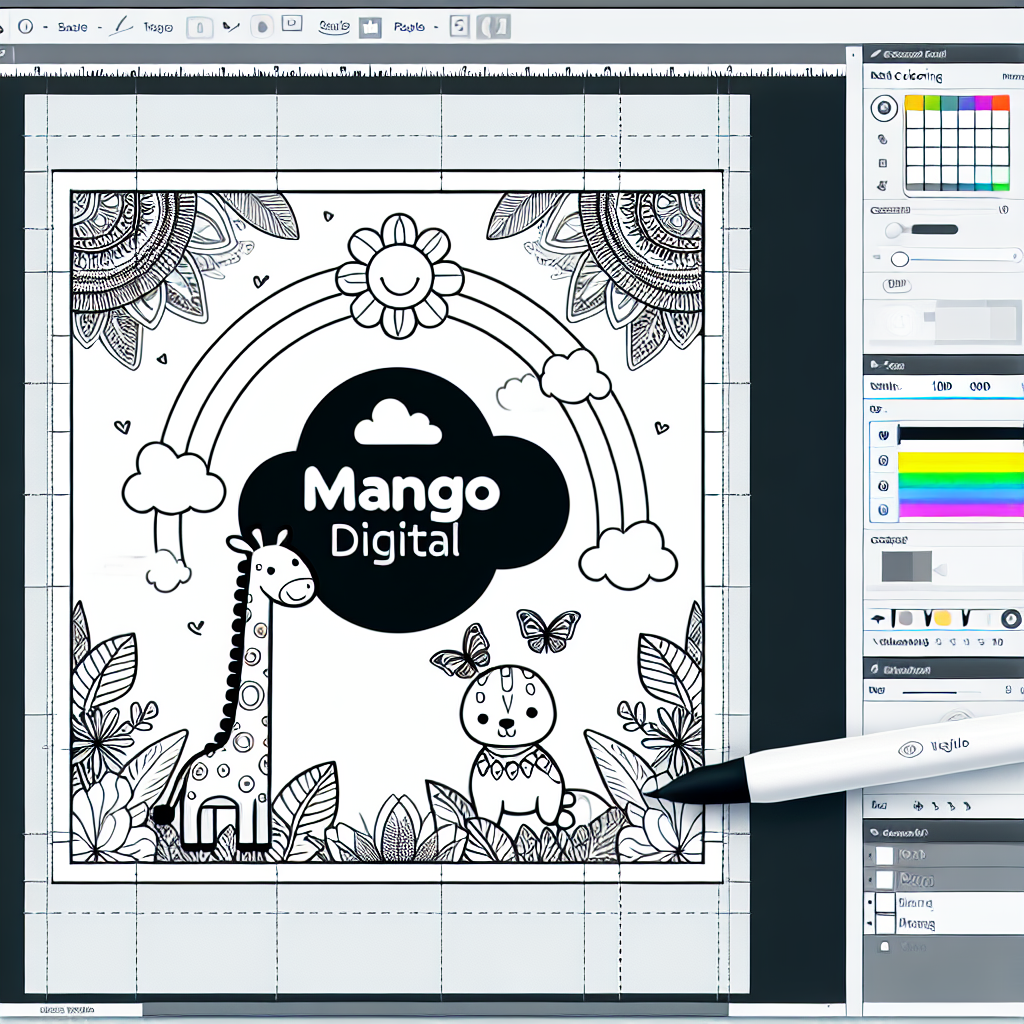Pick the teal swatch in grid top row
Screen dimensions: 1024x1024
949,103
